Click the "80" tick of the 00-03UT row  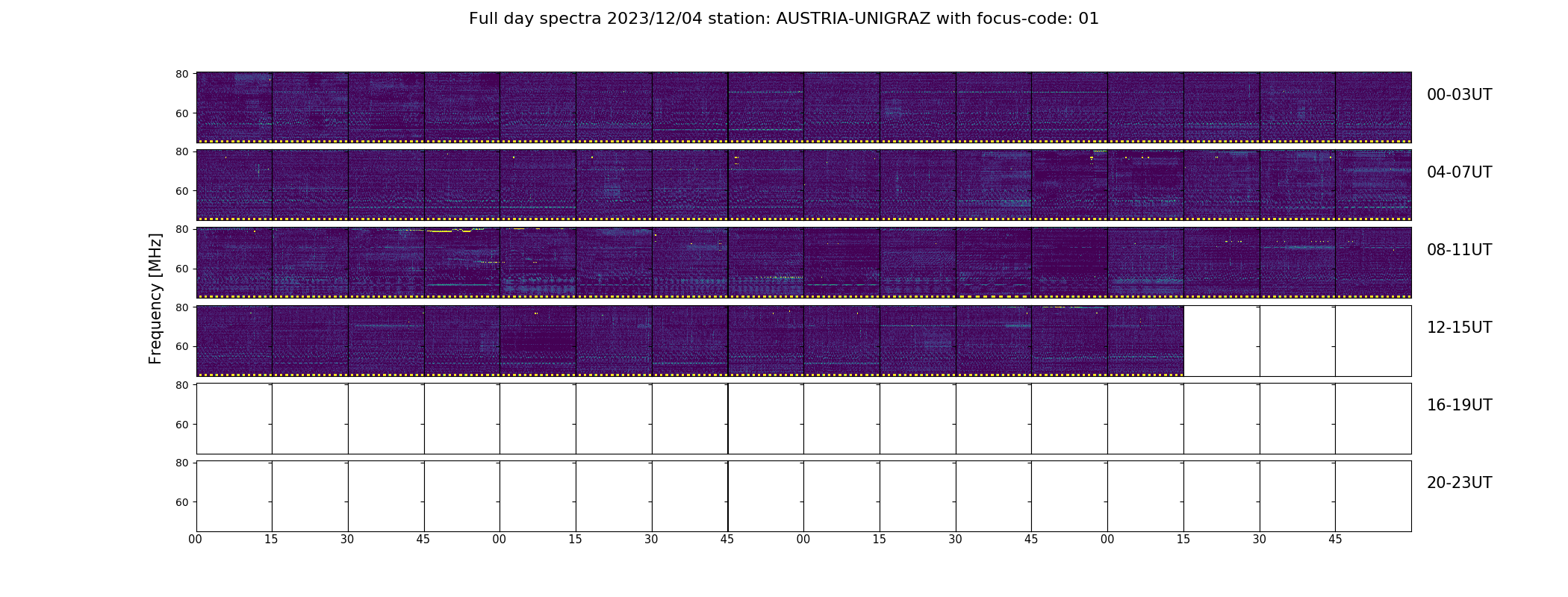[x=181, y=74]
